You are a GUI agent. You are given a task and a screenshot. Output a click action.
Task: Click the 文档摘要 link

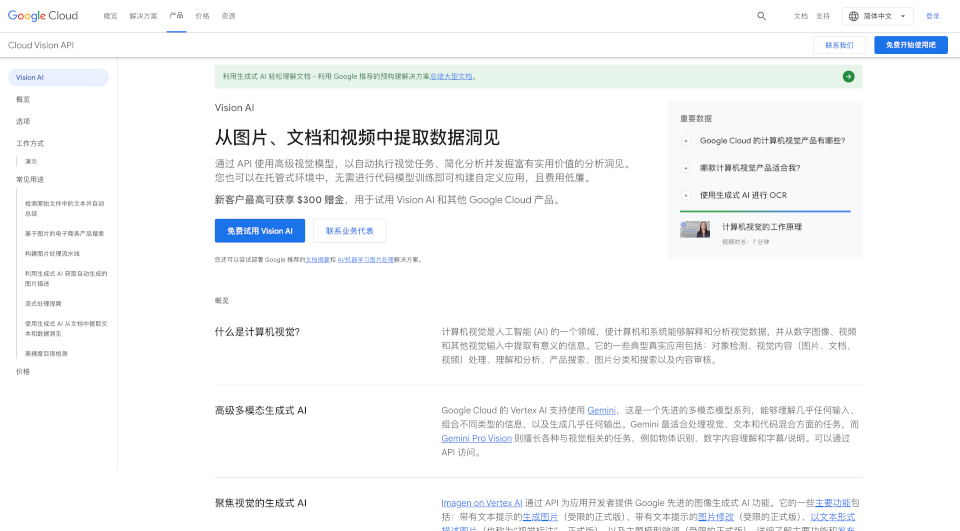[317, 260]
